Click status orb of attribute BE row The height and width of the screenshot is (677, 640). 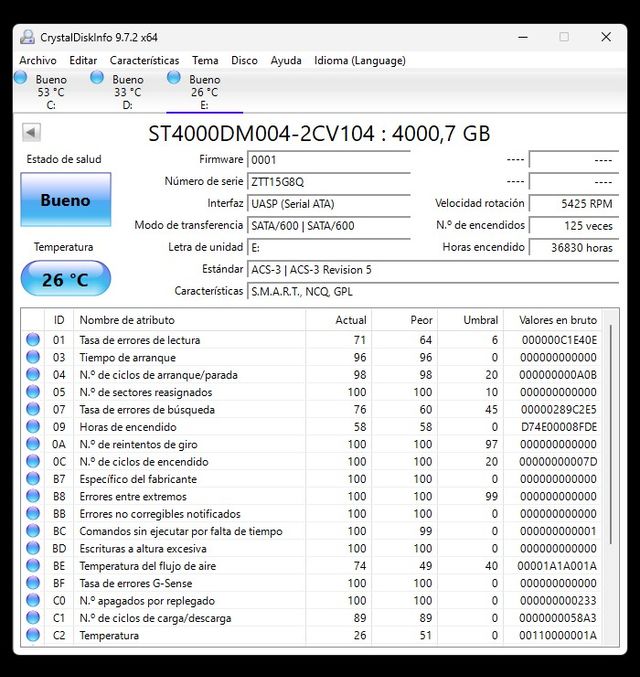33,566
